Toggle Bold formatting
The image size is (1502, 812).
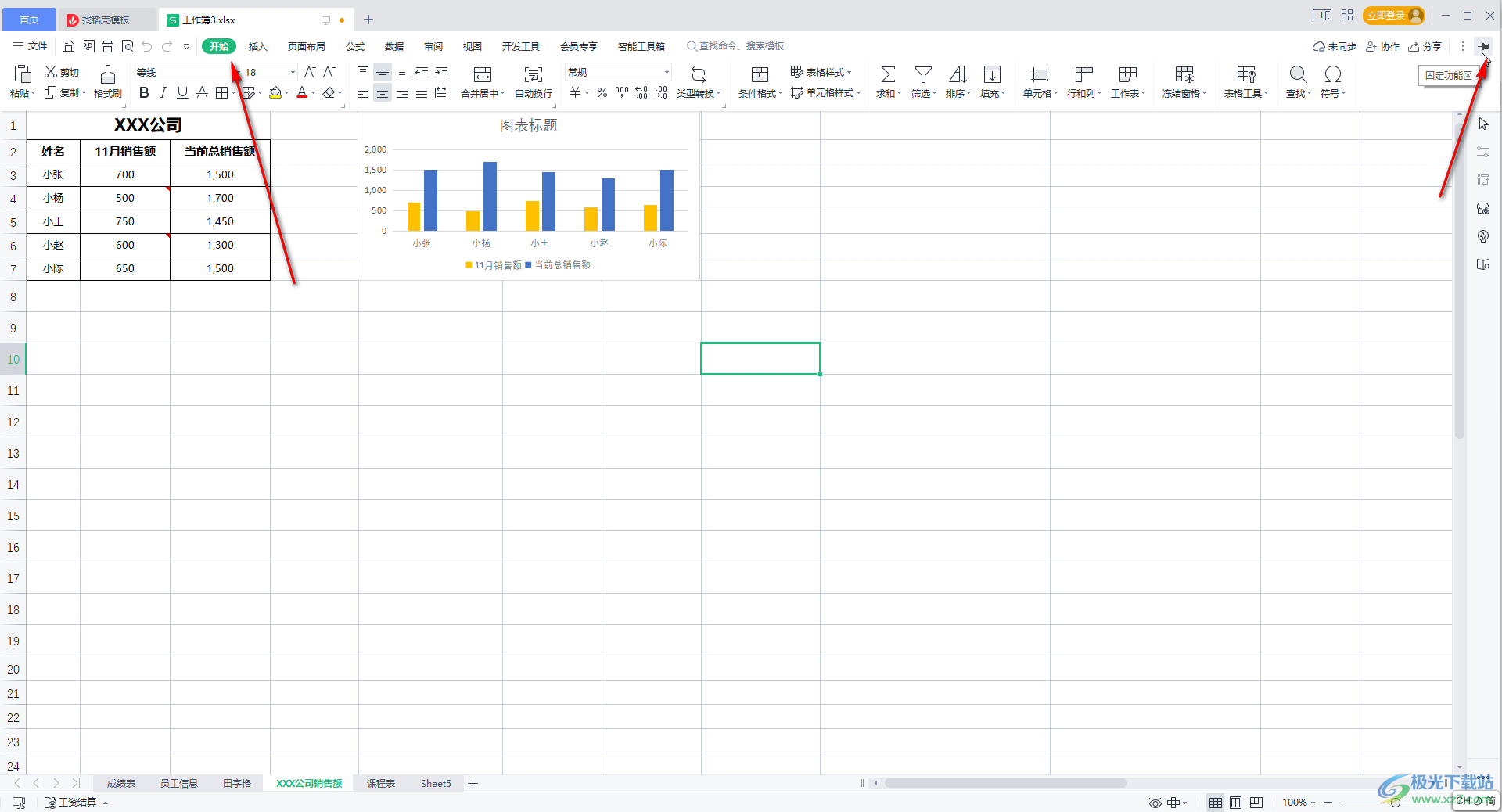pyautogui.click(x=144, y=92)
